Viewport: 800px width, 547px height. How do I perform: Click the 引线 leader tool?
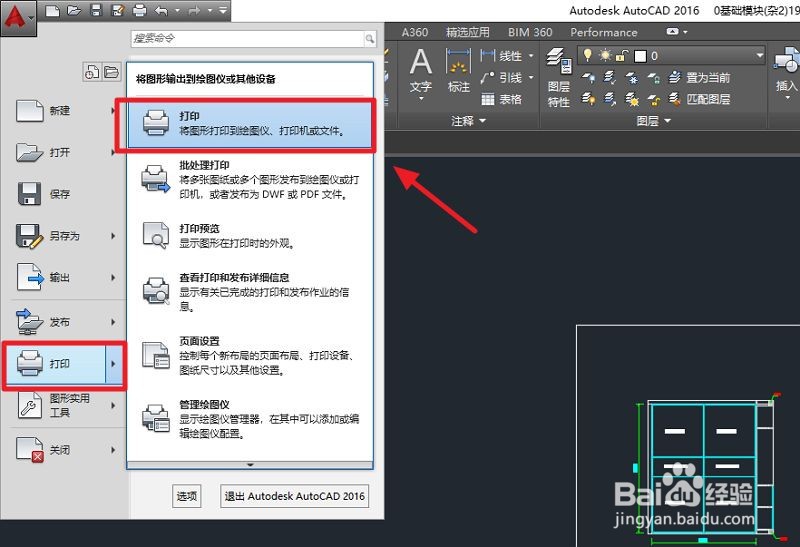point(502,78)
